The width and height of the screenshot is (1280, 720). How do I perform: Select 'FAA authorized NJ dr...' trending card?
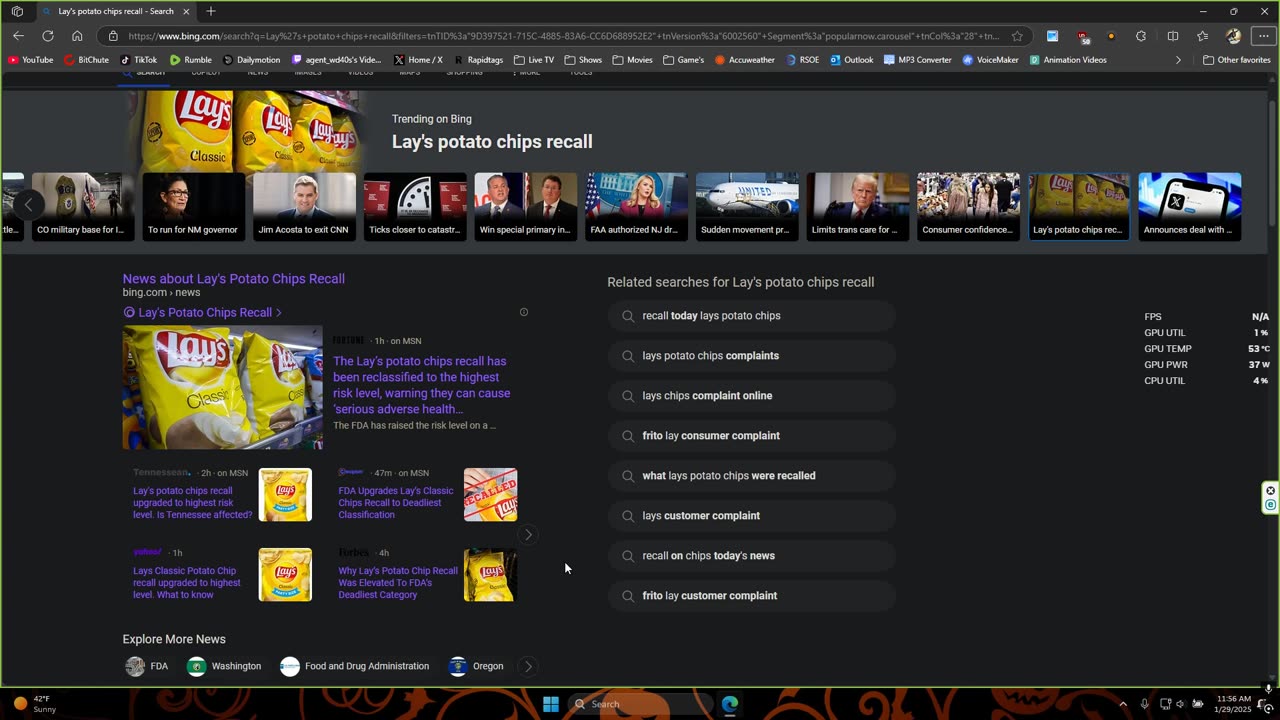pos(636,206)
